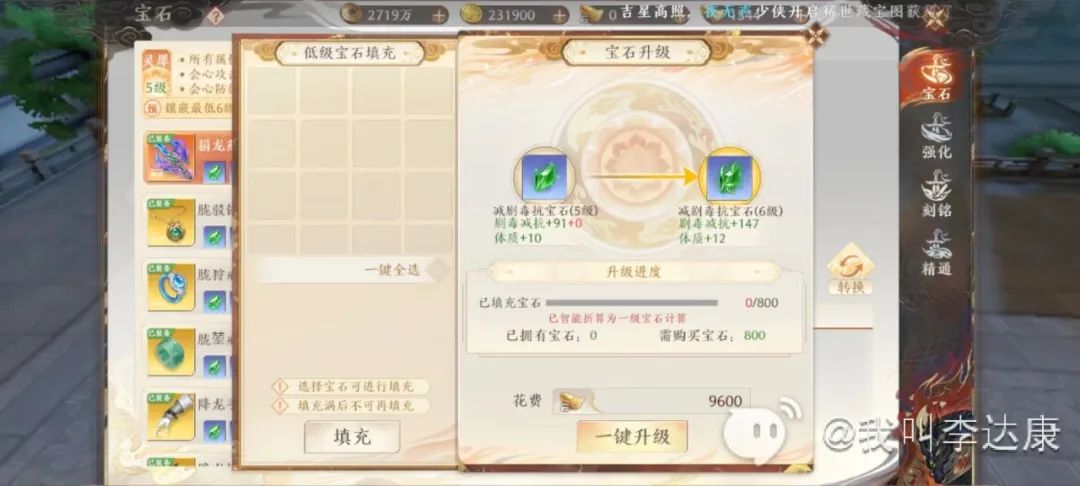Close the gem upgrade panel
This screenshot has width=1080, height=486.
pos(817,34)
